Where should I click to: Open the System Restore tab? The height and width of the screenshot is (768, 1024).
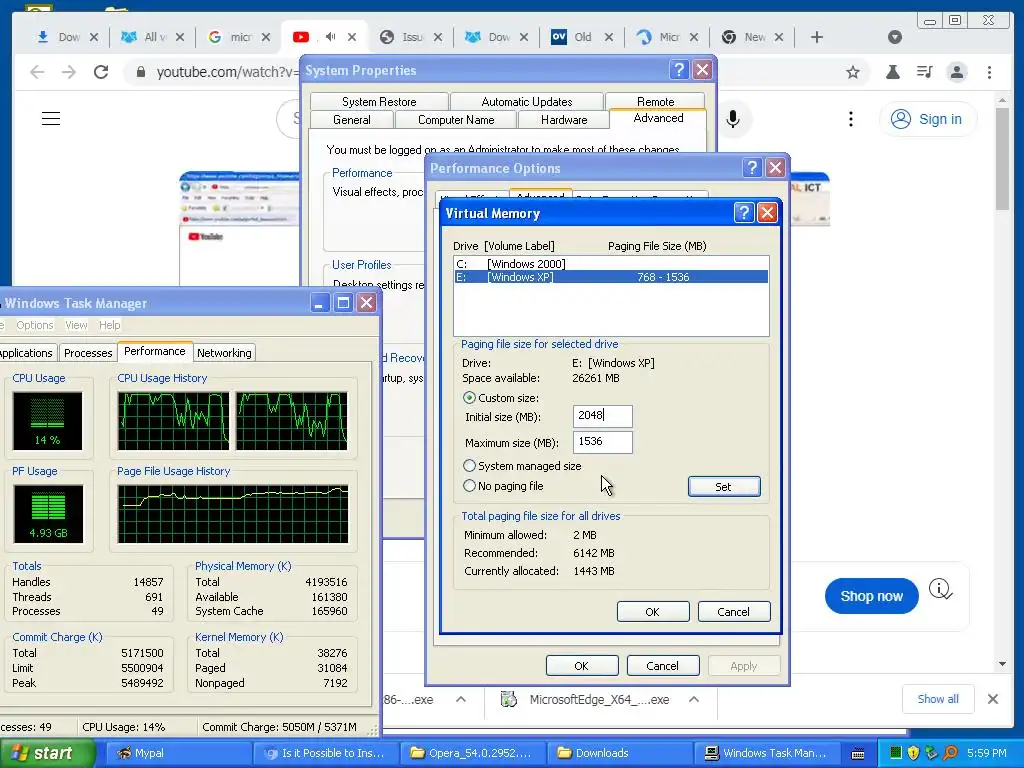pos(379,102)
